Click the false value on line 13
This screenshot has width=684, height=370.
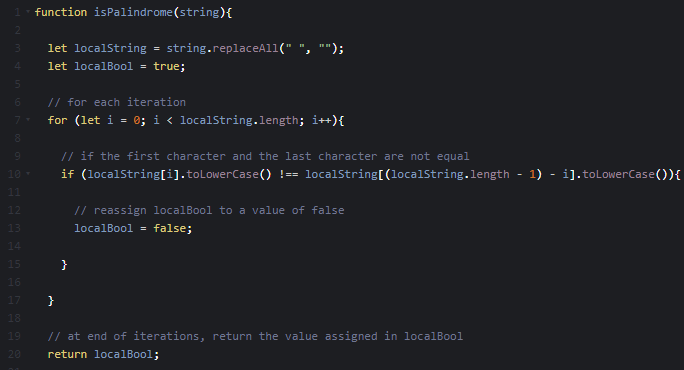coord(169,228)
